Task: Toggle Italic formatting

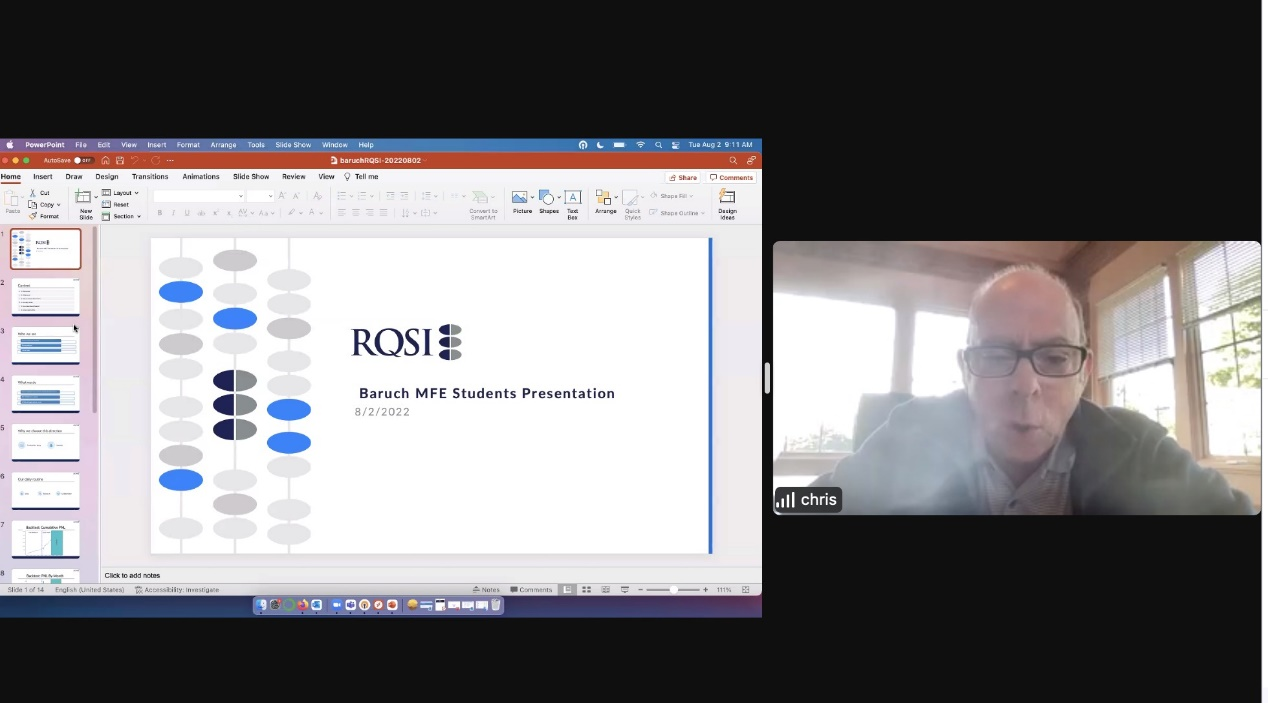Action: click(x=173, y=213)
